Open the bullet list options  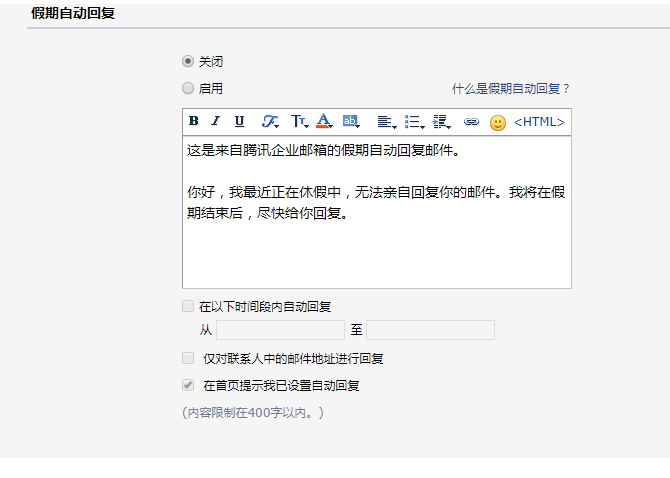[413, 122]
